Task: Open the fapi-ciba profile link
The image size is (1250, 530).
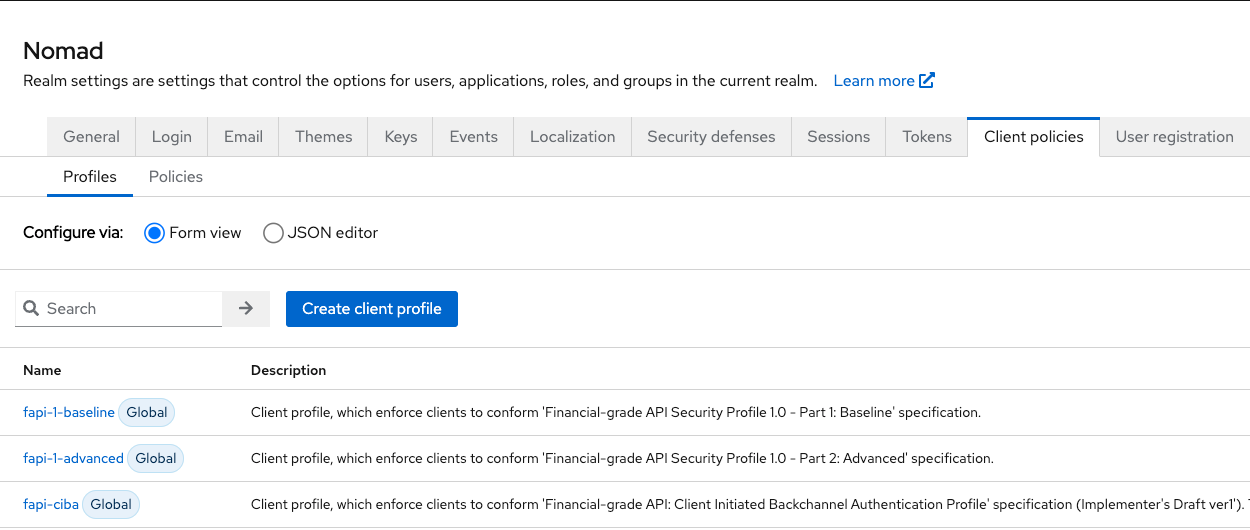Action: 51,505
